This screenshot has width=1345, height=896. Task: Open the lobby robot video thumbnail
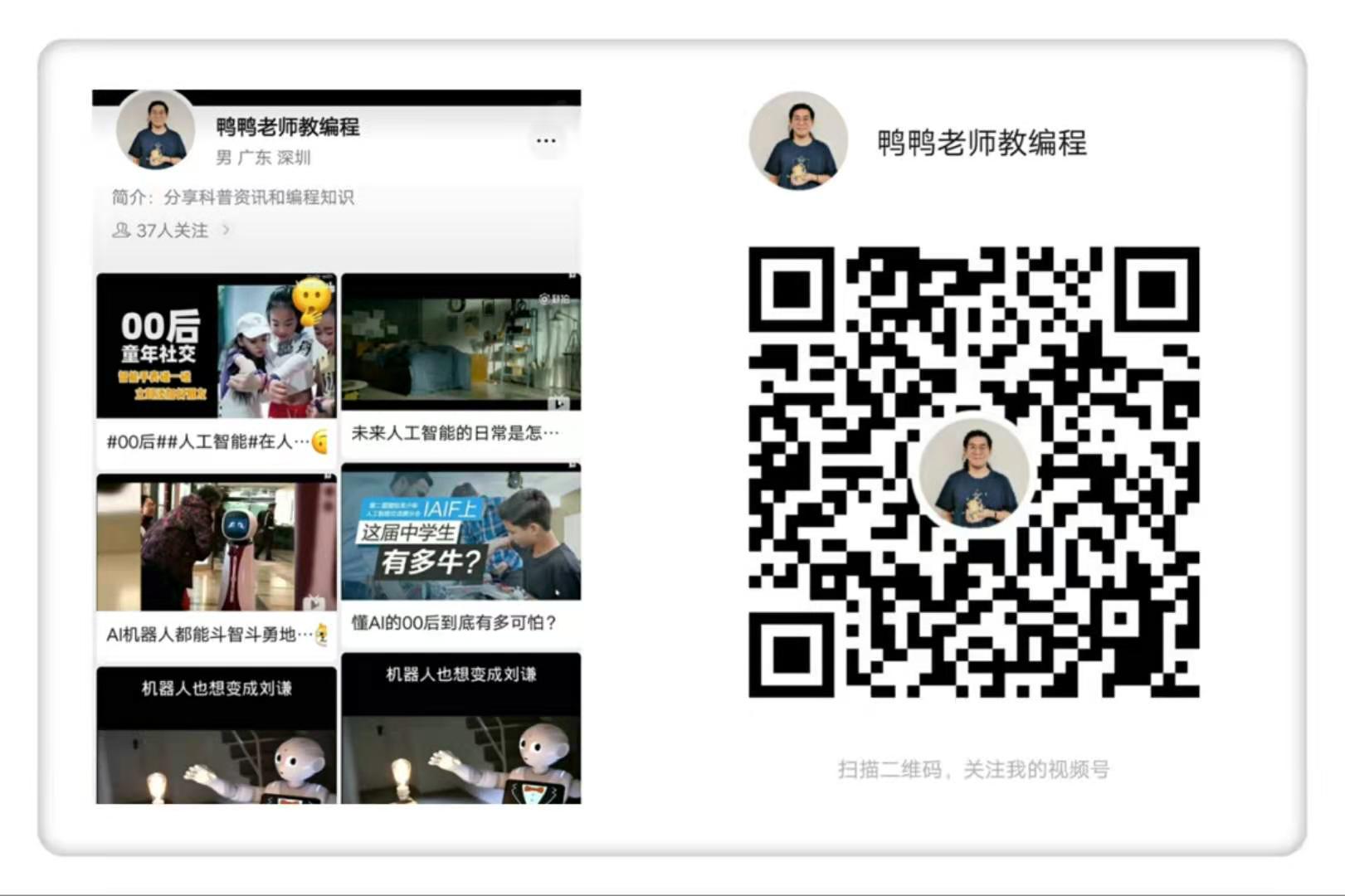click(217, 543)
